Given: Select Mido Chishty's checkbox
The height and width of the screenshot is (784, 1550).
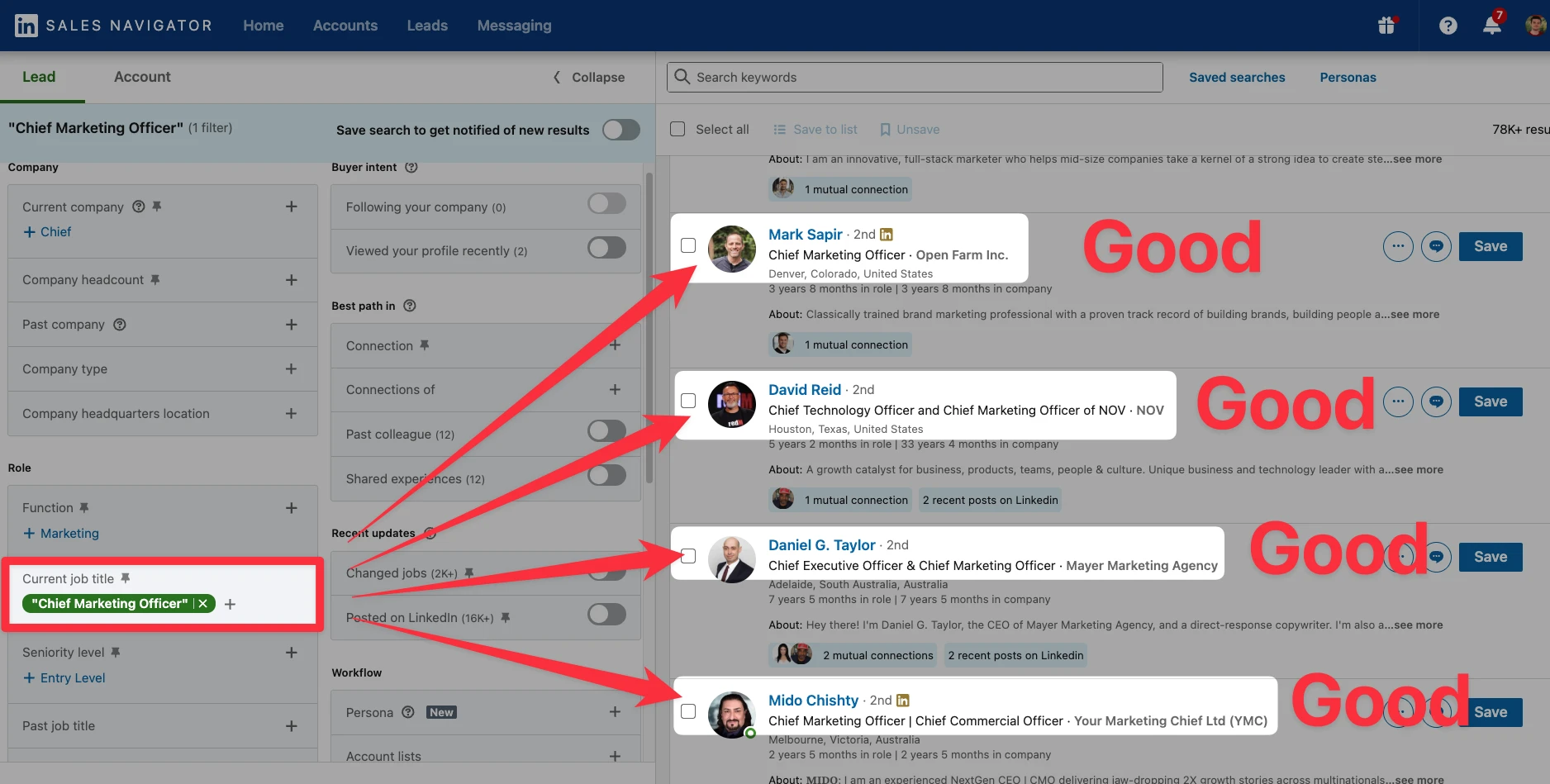Looking at the screenshot, I should point(688,711).
